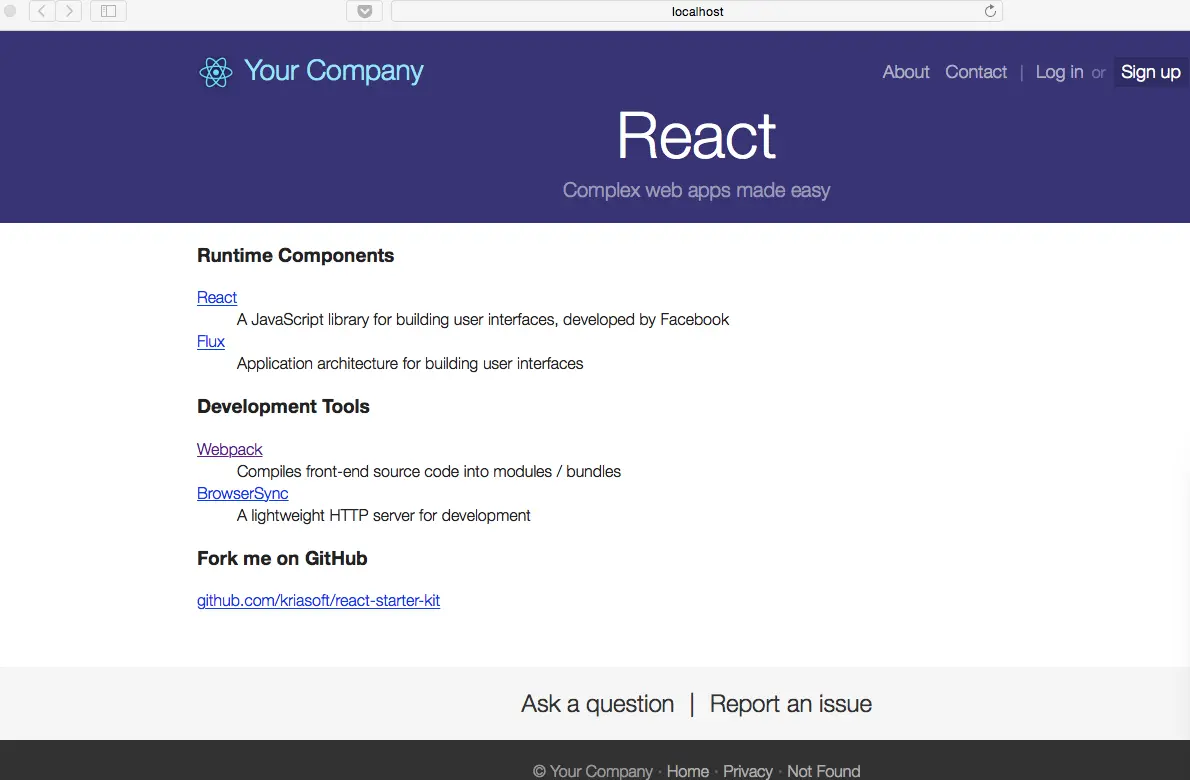Image resolution: width=1190 pixels, height=780 pixels.
Task: Open the footer Home link
Action: click(688, 771)
